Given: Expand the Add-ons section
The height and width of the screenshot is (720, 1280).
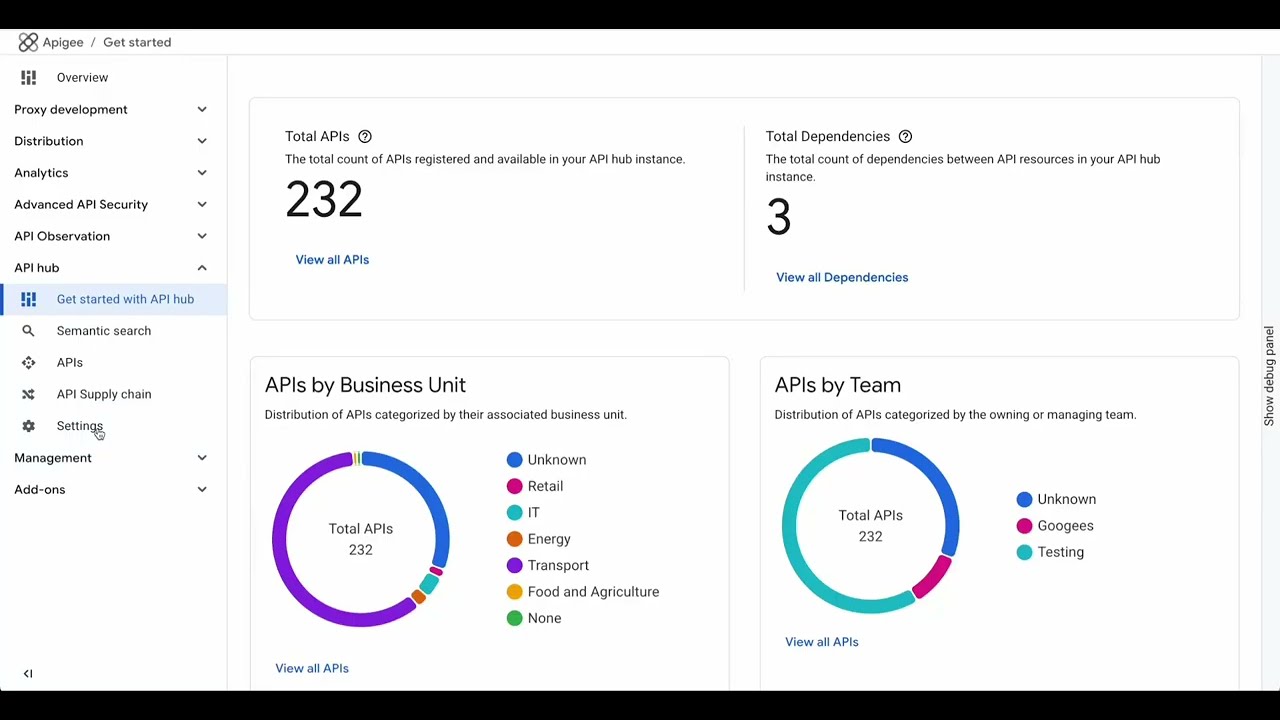Looking at the screenshot, I should coord(111,489).
